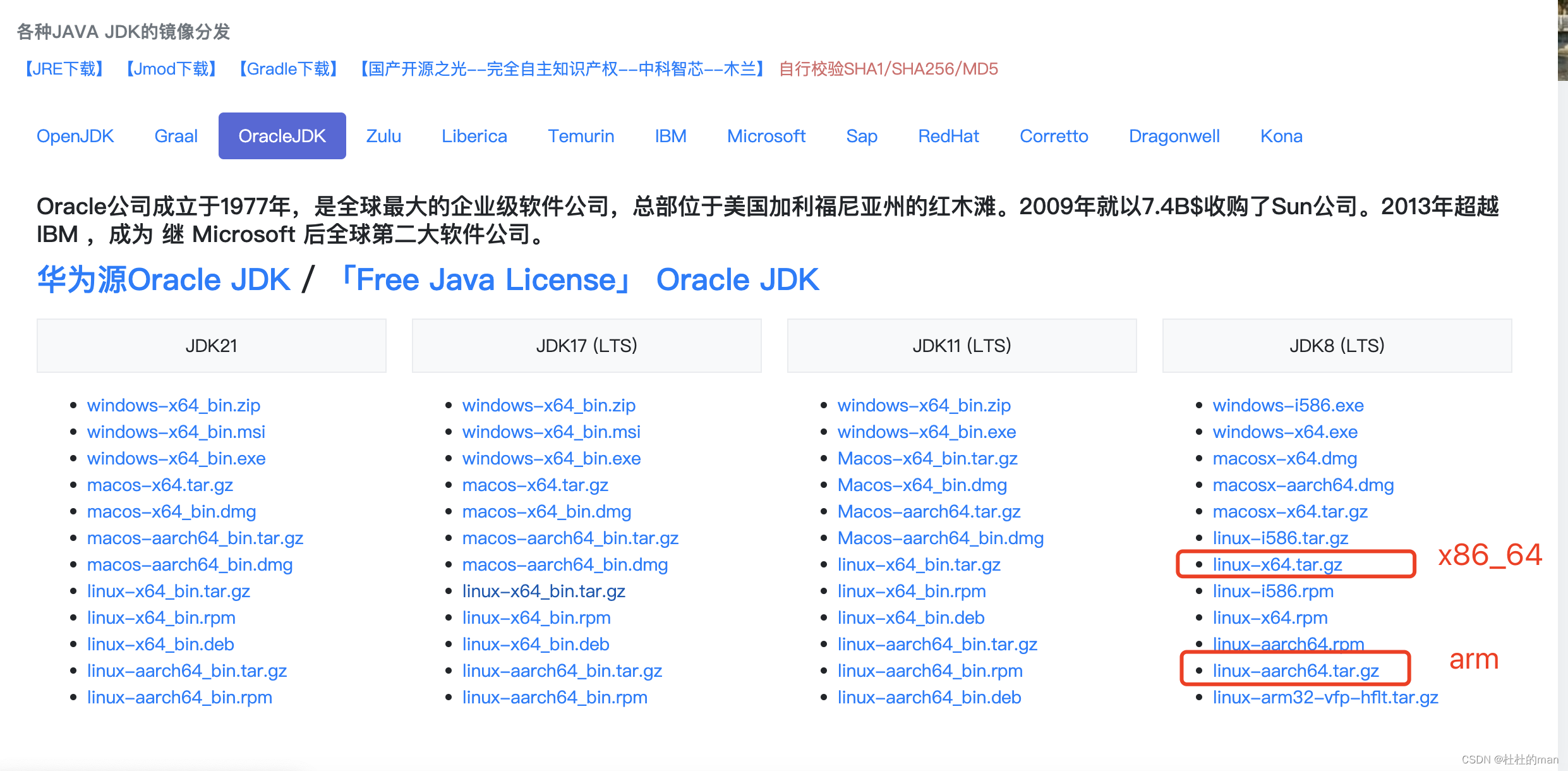The height and width of the screenshot is (771, 1568).
Task: Switch to the OpenJDK tab
Action: tap(75, 136)
